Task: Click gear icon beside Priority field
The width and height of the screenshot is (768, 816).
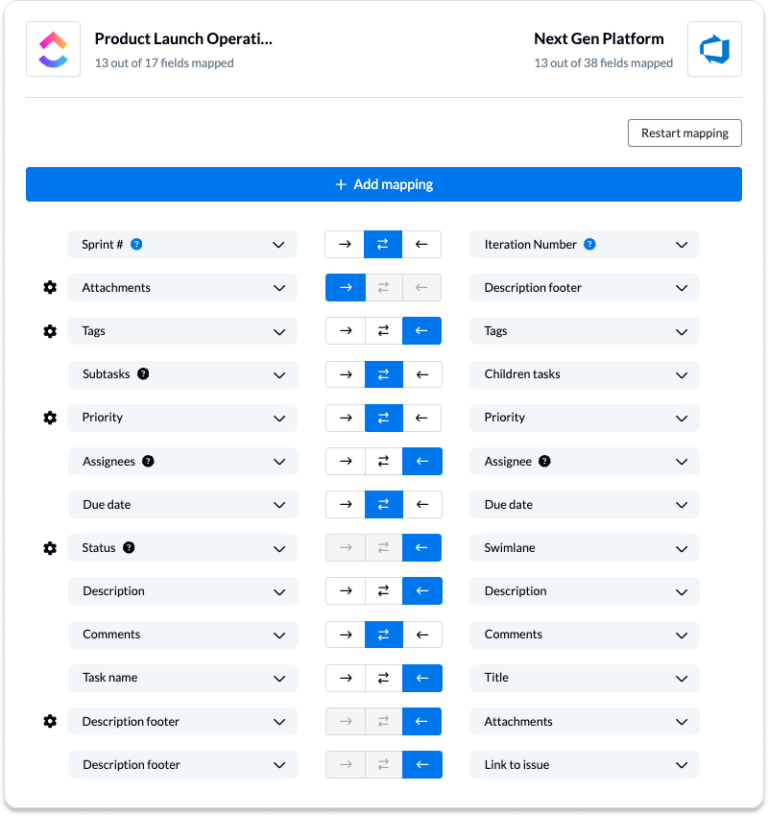Action: [x=50, y=418]
